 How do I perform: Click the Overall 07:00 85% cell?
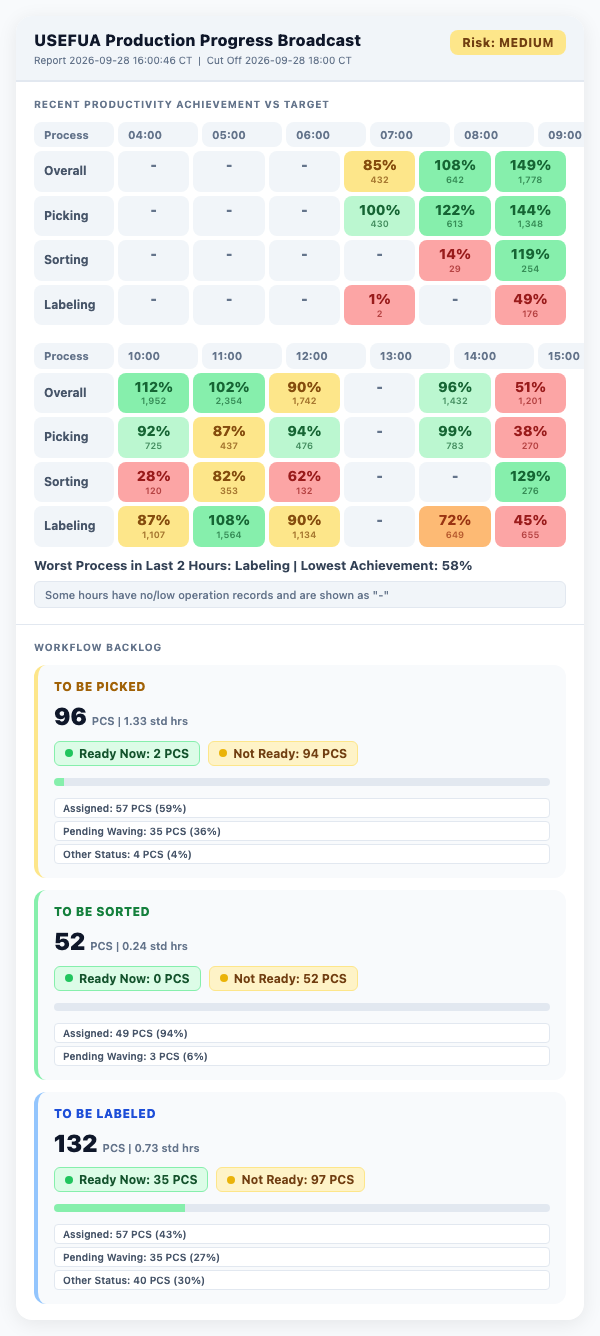tap(380, 171)
